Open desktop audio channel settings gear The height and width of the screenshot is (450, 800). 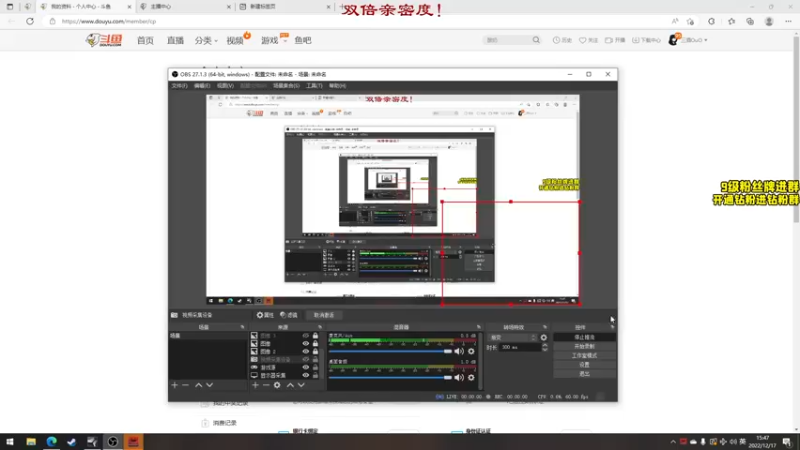pos(471,378)
